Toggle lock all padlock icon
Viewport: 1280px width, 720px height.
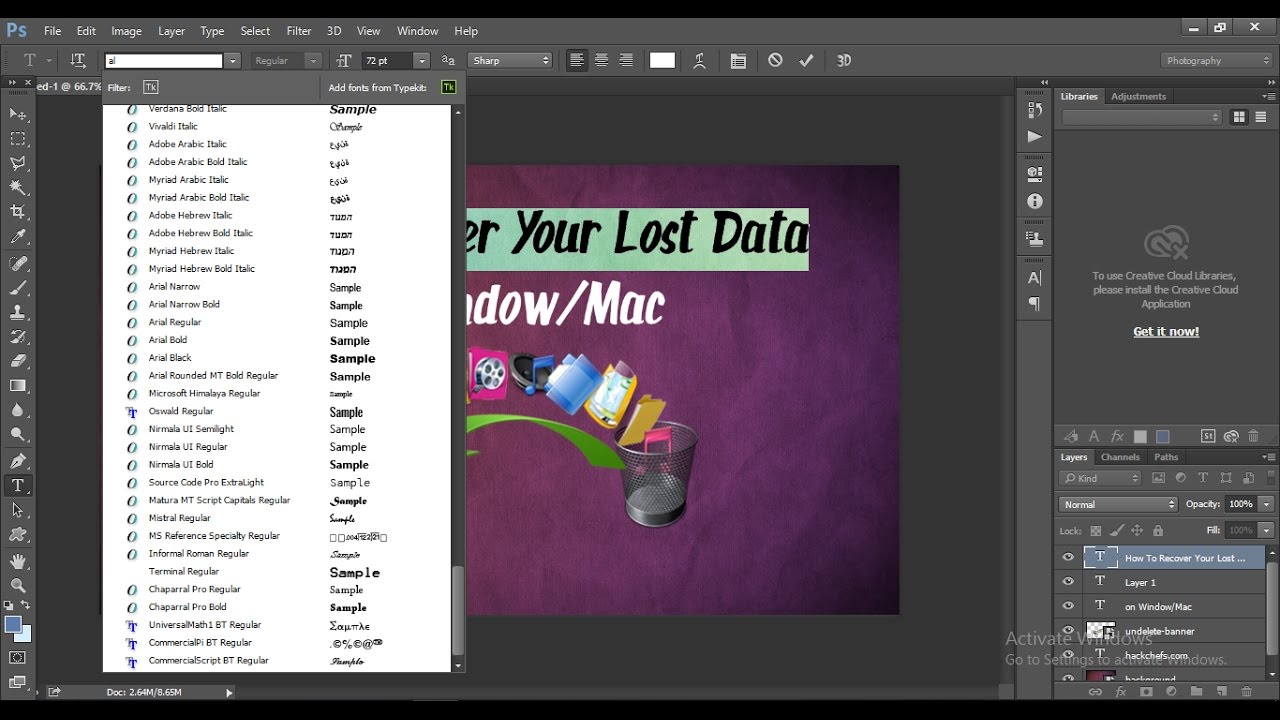point(1158,531)
